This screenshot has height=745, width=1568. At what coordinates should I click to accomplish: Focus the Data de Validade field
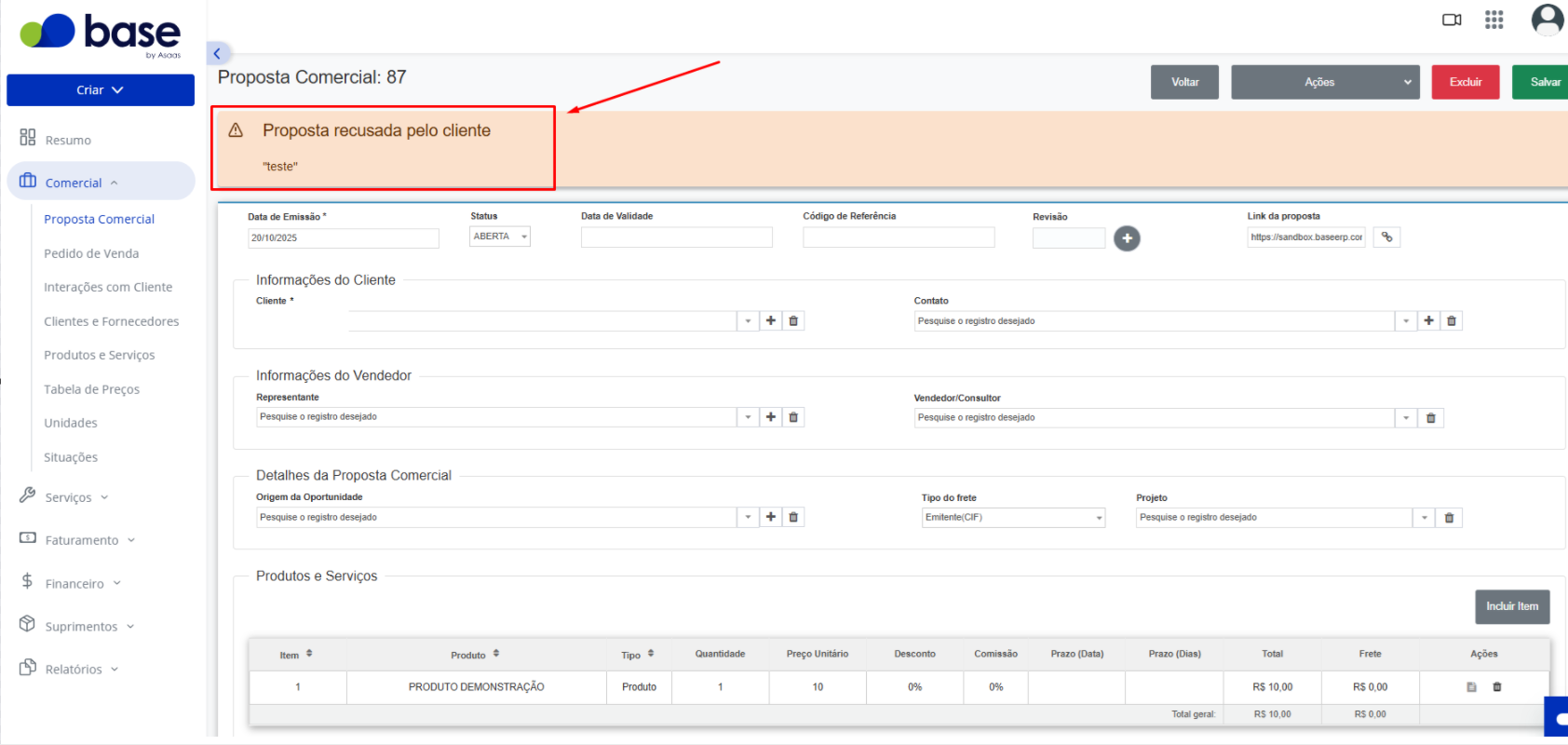point(677,237)
